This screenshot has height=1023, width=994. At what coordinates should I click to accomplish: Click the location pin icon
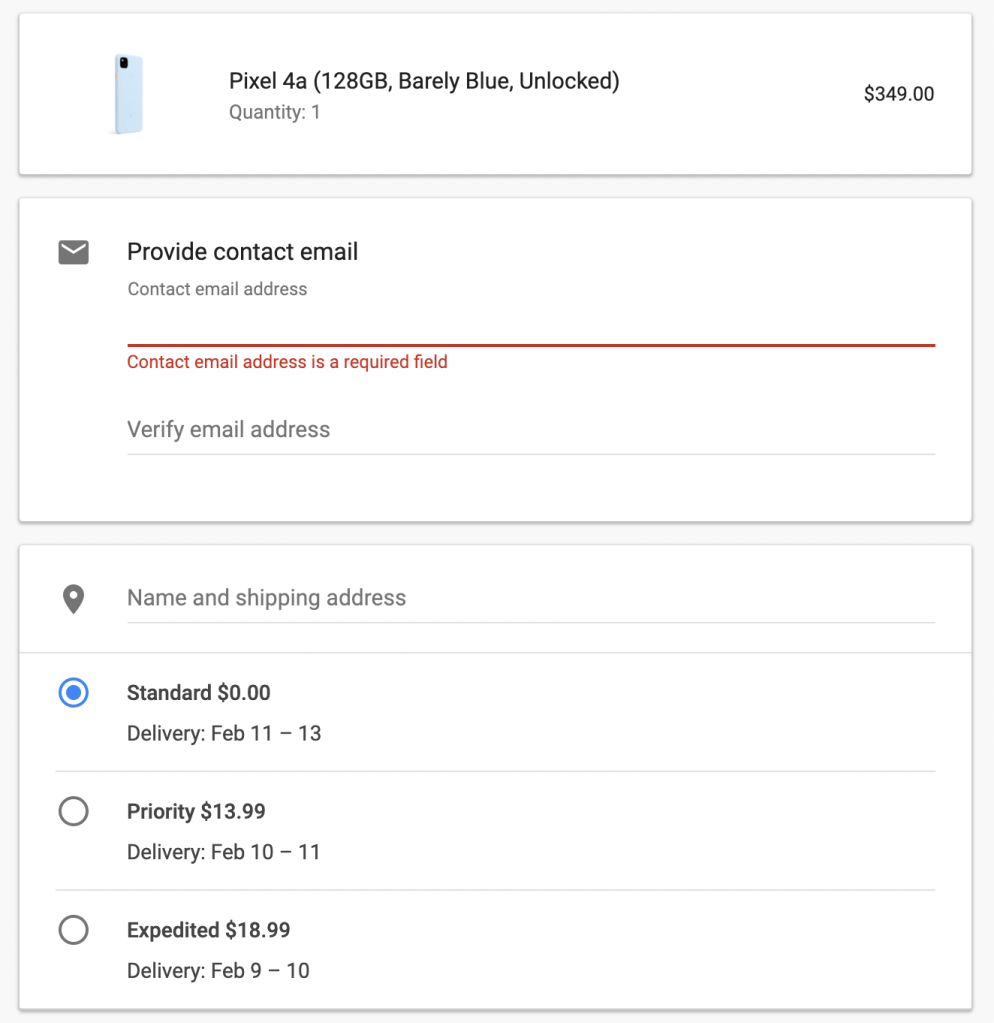[x=73, y=599]
